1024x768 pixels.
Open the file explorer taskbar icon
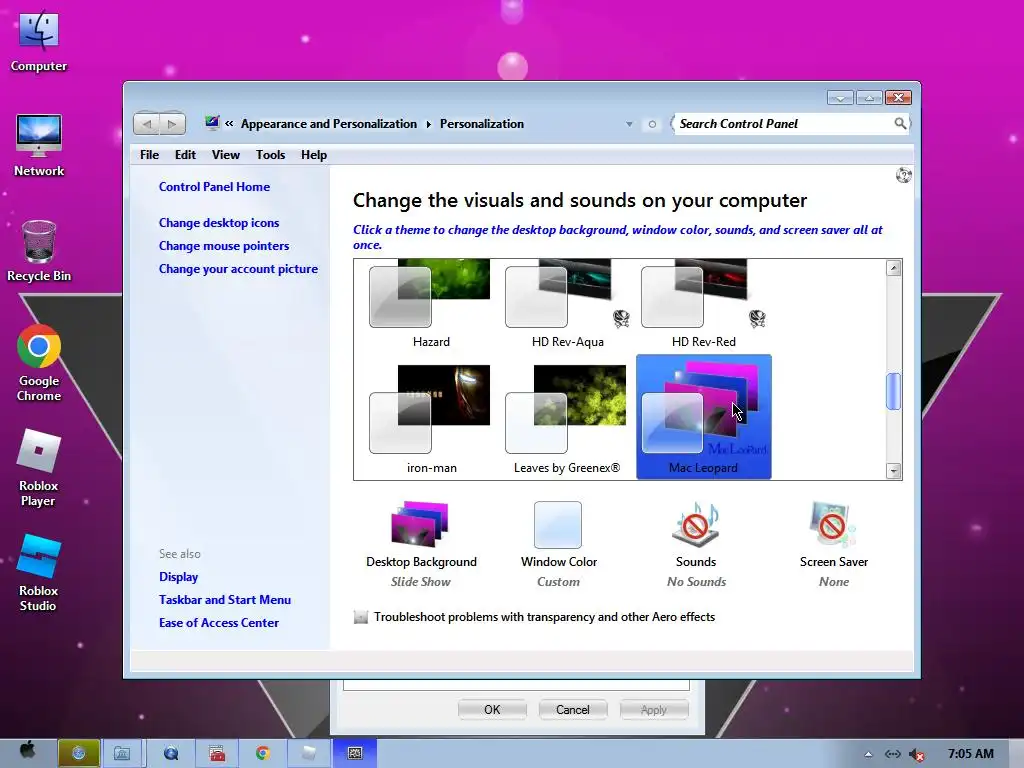click(x=122, y=753)
